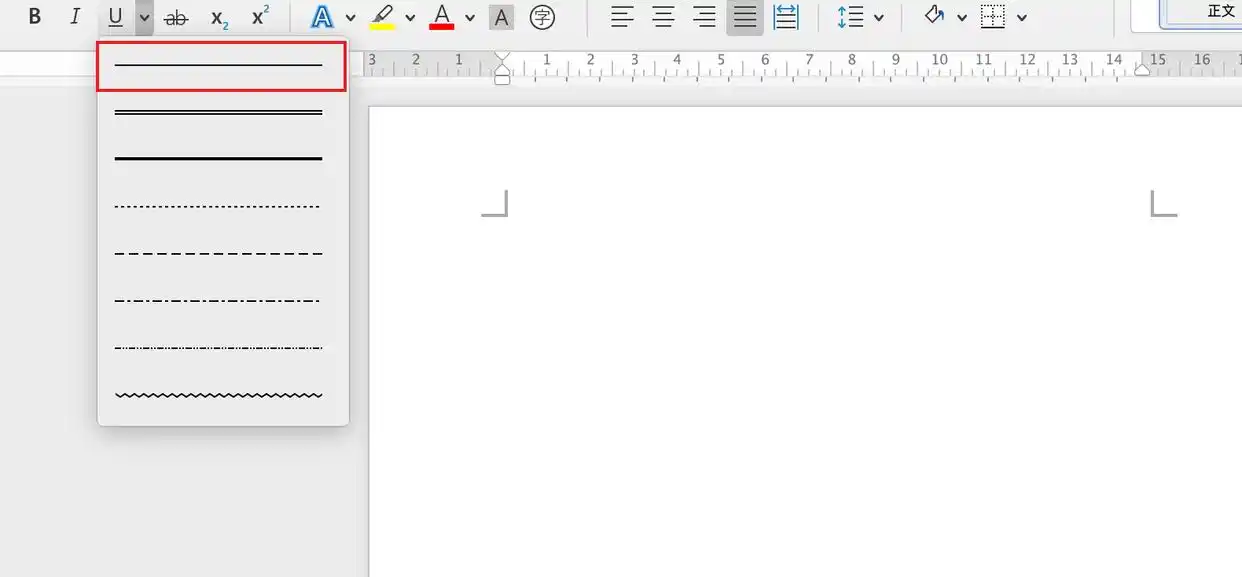Viewport: 1242px width, 577px height.
Task: Expand the borders dropdown arrow
Action: 1021,18
